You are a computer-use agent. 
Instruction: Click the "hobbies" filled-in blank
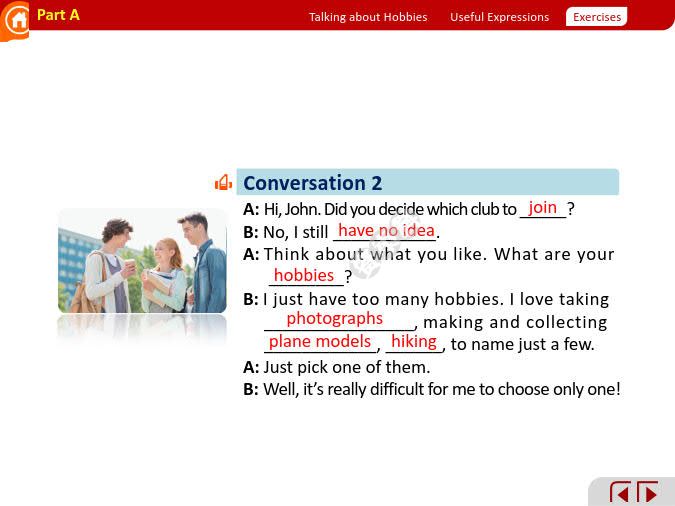[x=304, y=275]
